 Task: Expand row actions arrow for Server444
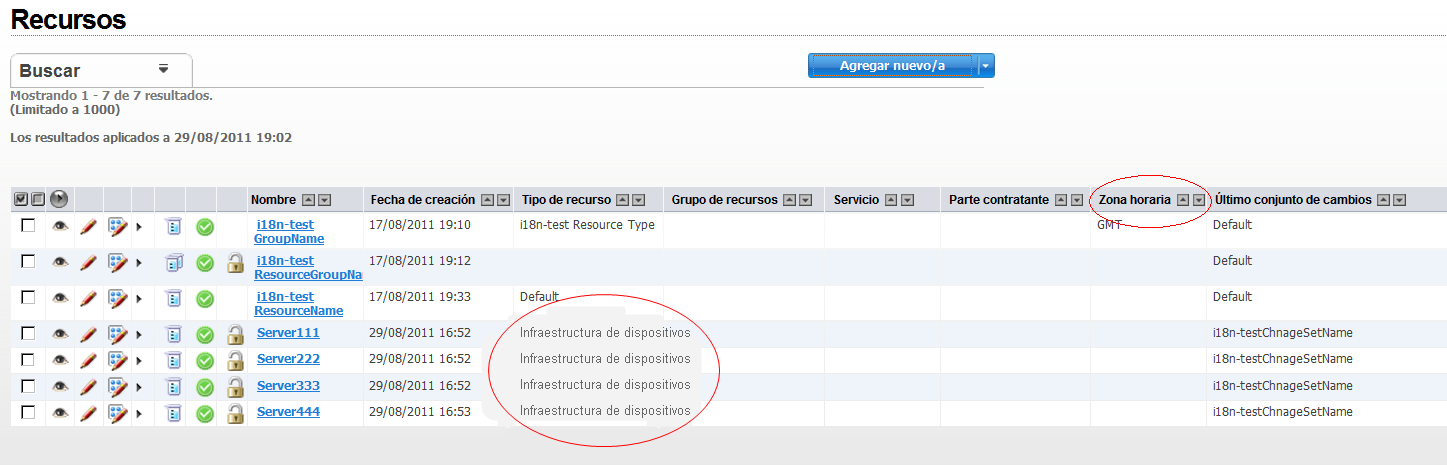pos(139,412)
